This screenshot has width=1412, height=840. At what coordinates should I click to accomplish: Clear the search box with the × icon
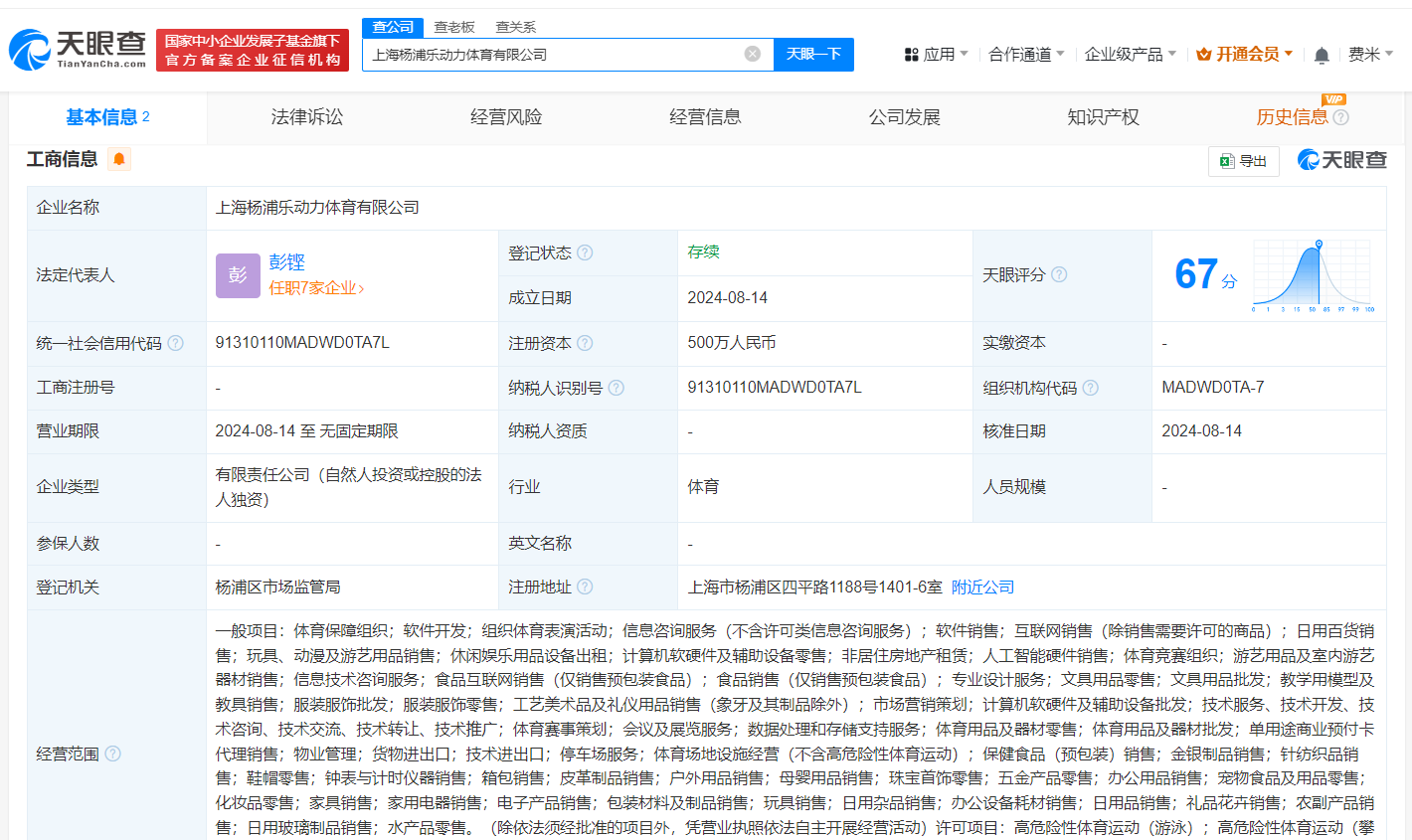752,55
